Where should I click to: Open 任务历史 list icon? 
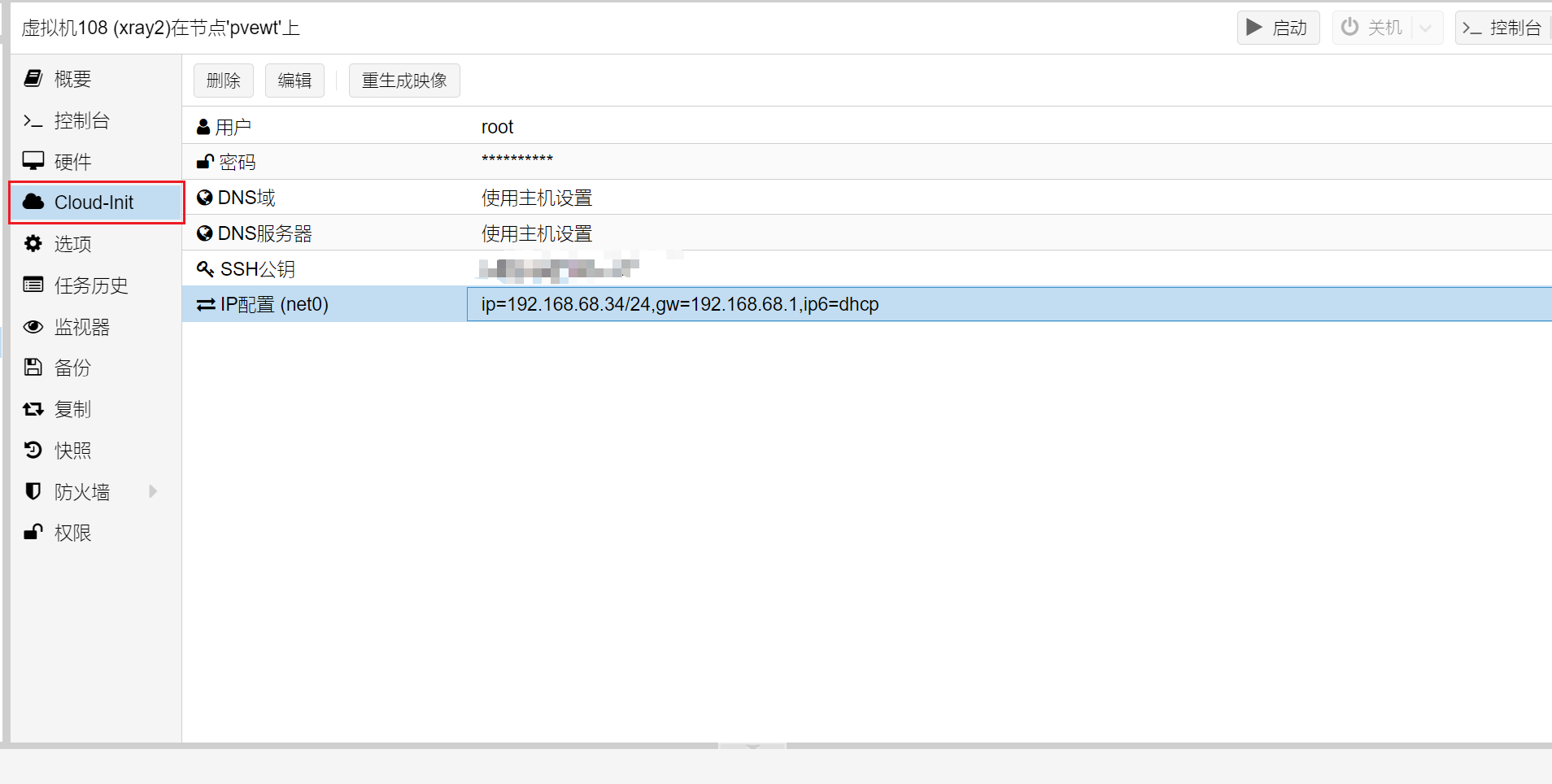click(x=33, y=285)
